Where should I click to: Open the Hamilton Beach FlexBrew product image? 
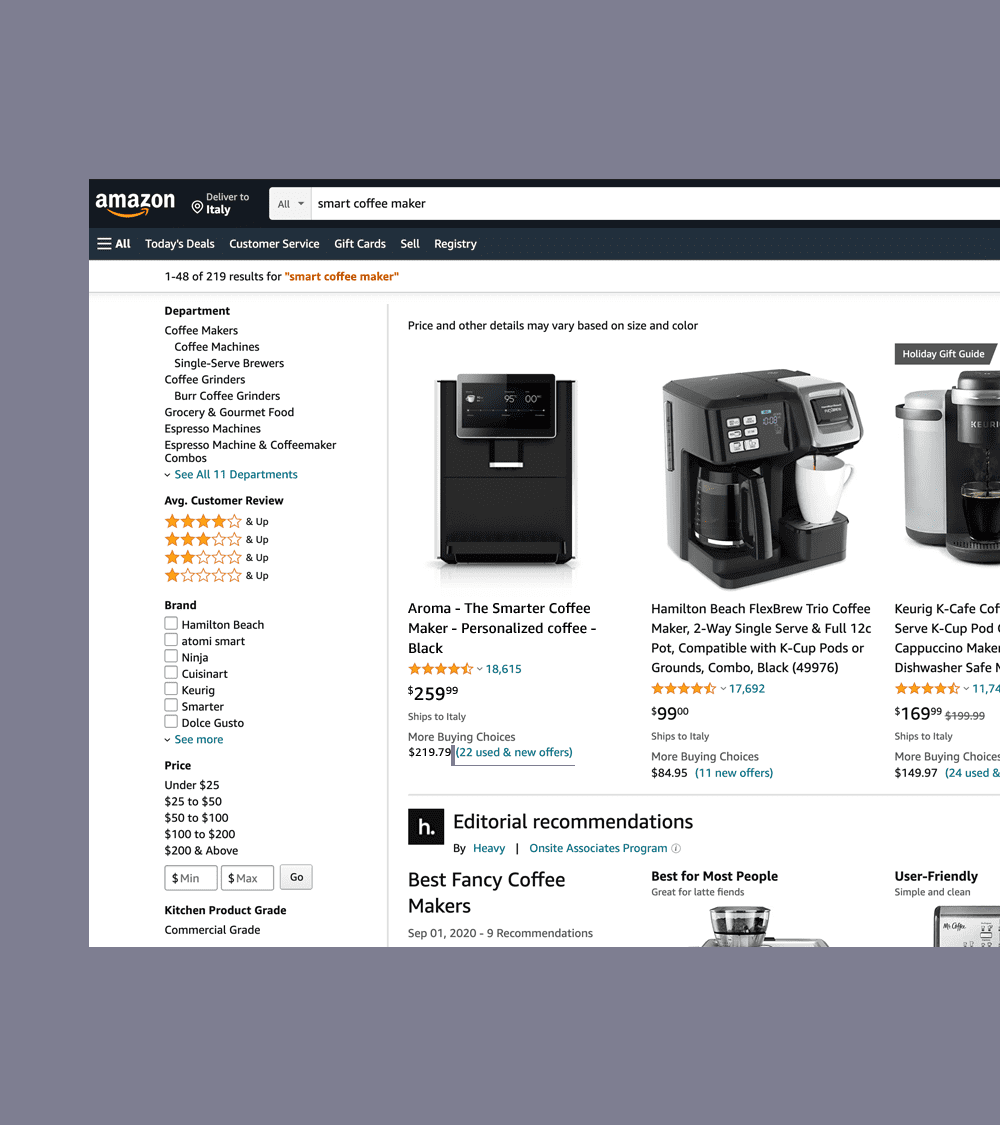point(761,478)
